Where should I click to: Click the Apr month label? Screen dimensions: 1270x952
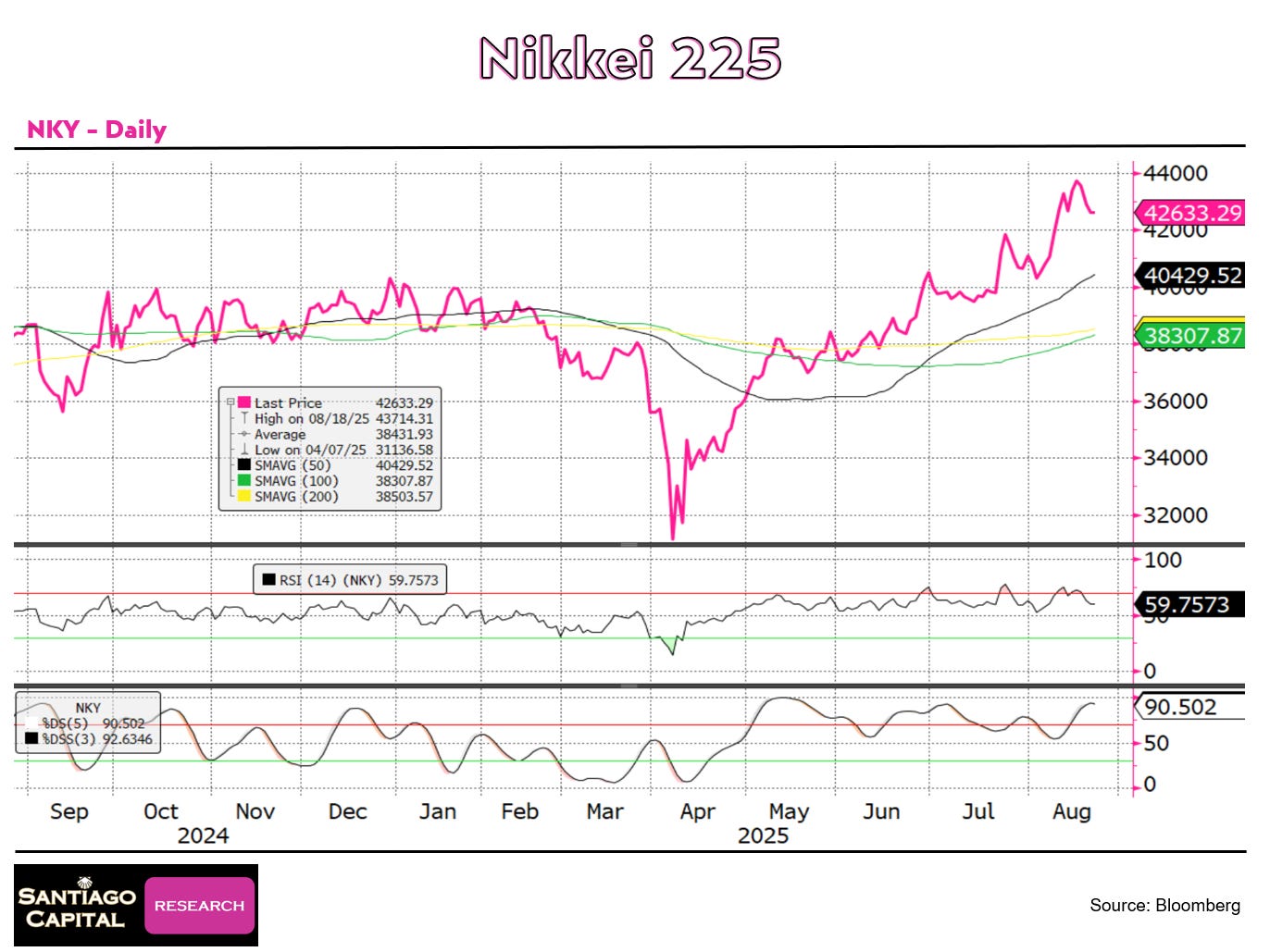[698, 813]
